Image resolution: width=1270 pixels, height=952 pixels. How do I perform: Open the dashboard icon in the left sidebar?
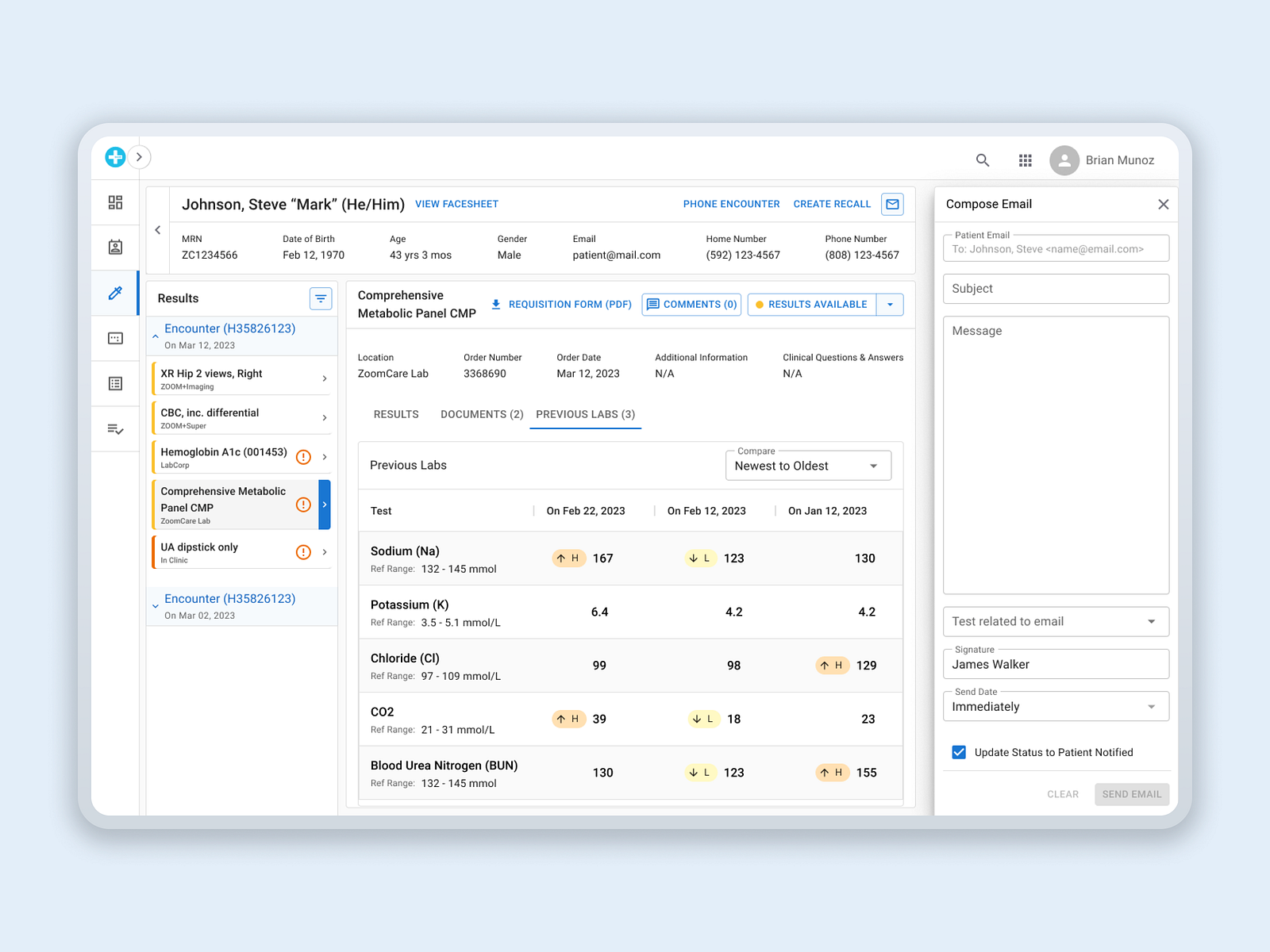[114, 202]
